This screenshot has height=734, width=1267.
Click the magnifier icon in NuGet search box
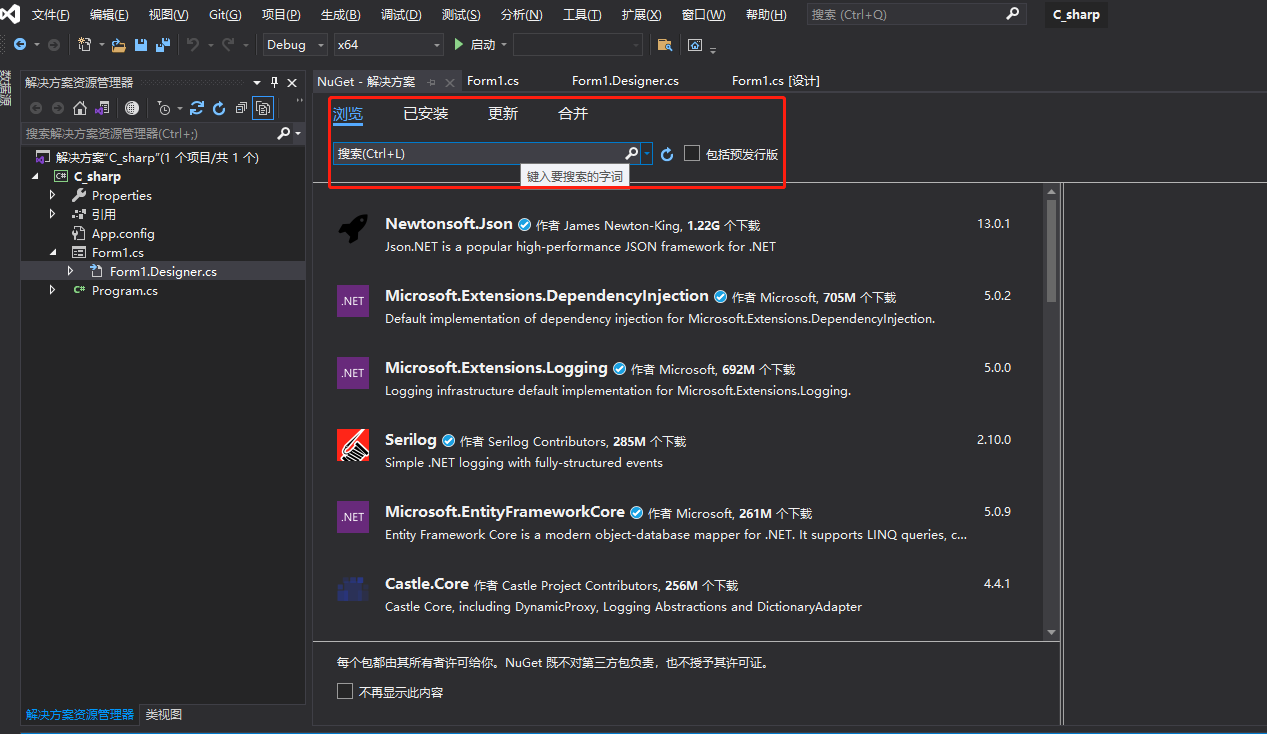[631, 154]
